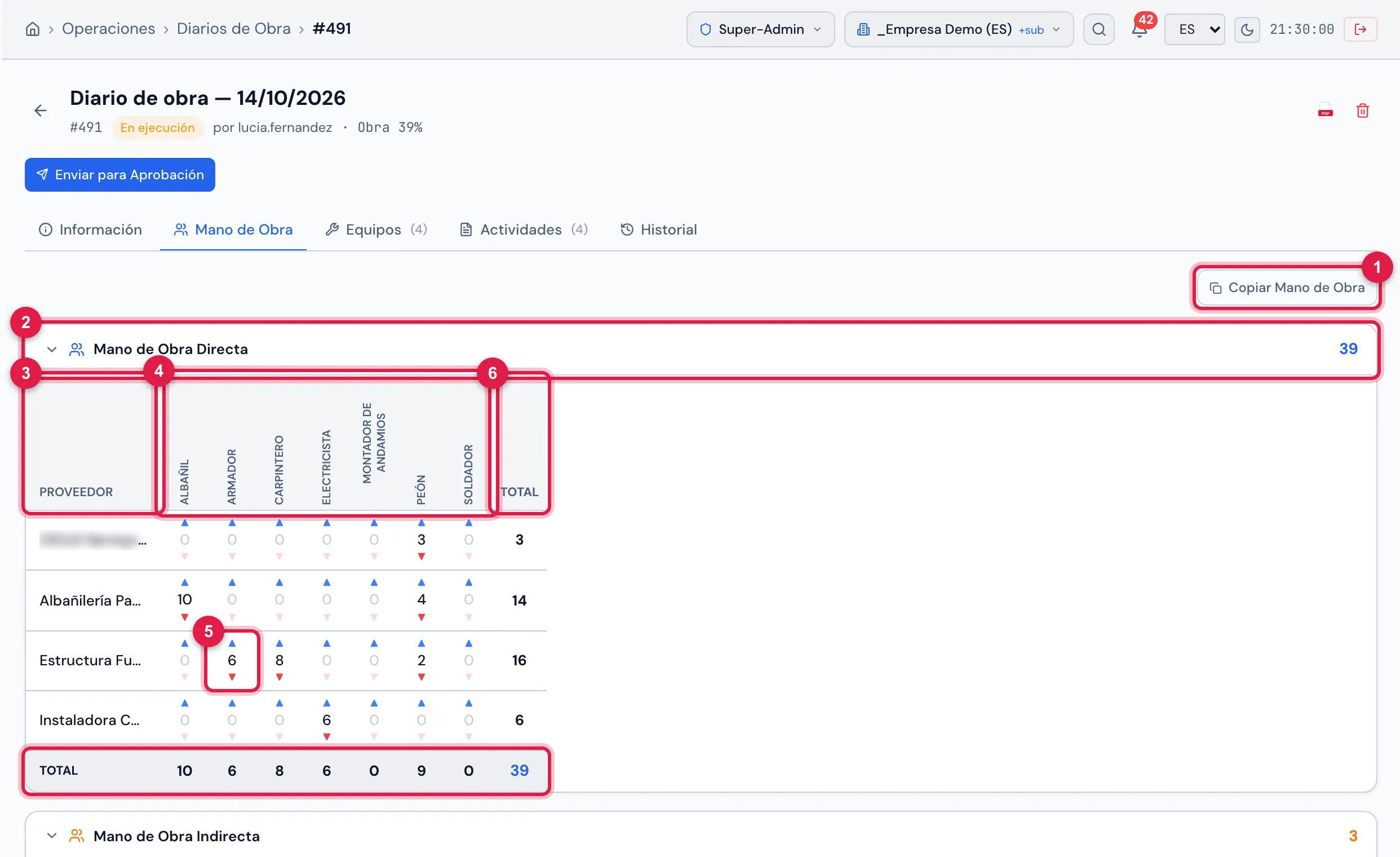Export the diary as PDF
Screen dimensions: 1400x857
tap(1325, 111)
